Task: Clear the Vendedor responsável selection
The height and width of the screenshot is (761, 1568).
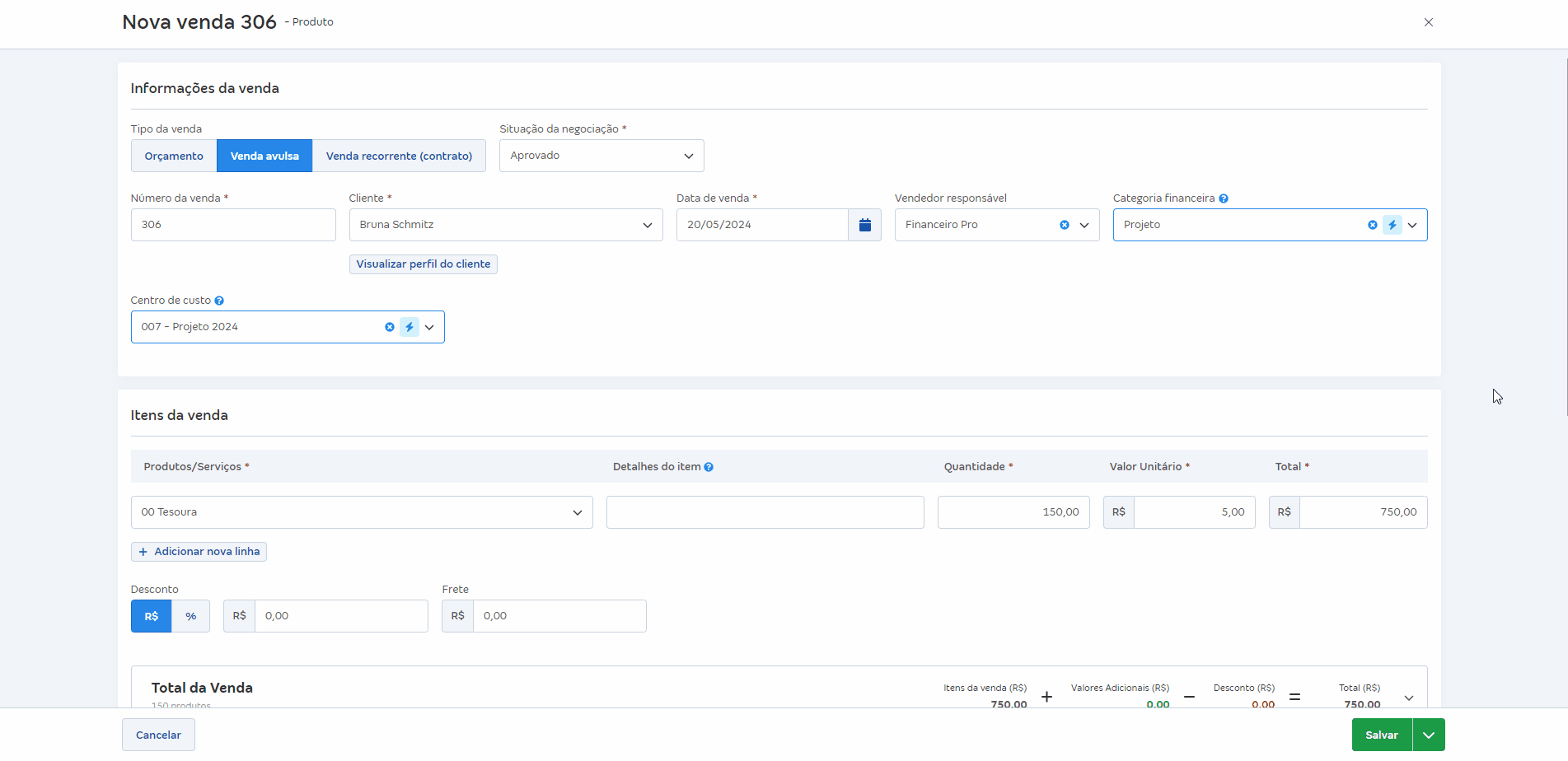Action: pyautogui.click(x=1064, y=225)
